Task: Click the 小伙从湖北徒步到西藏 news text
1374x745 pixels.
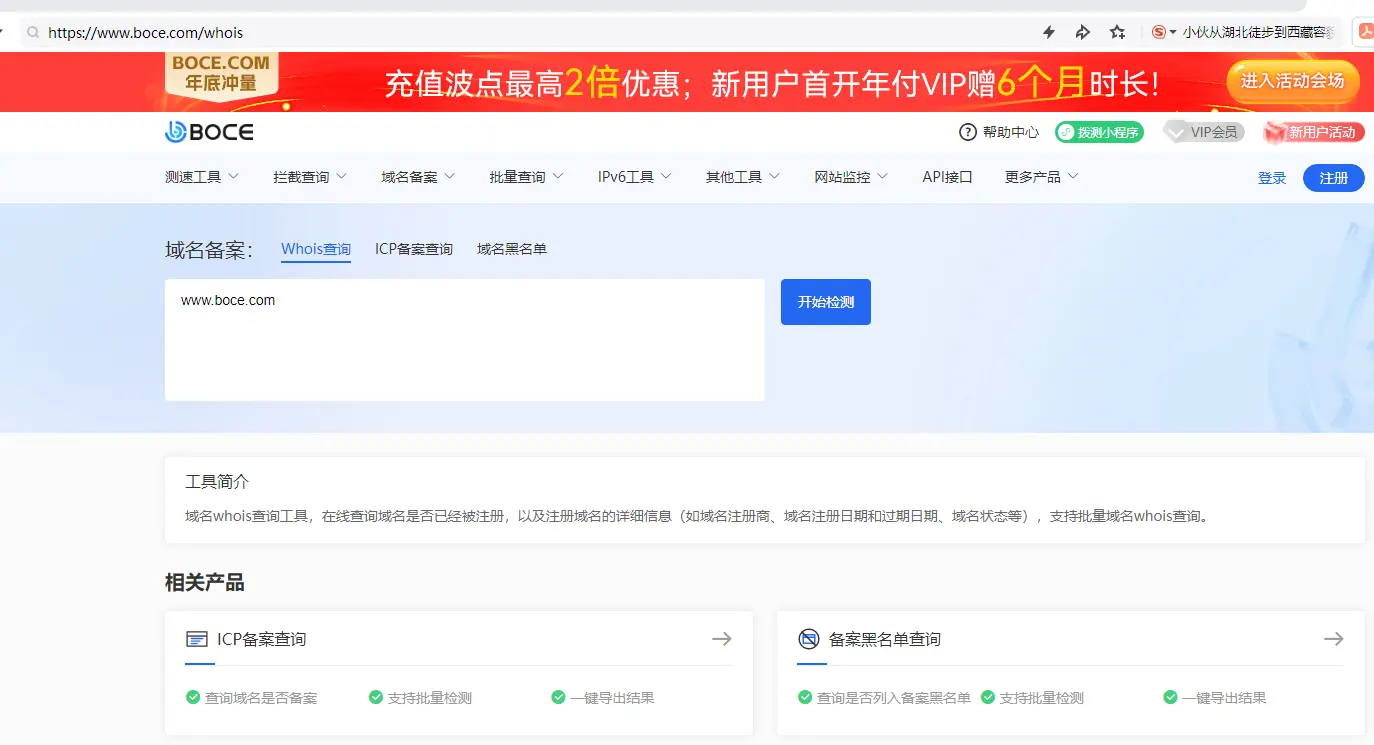Action: click(1259, 32)
